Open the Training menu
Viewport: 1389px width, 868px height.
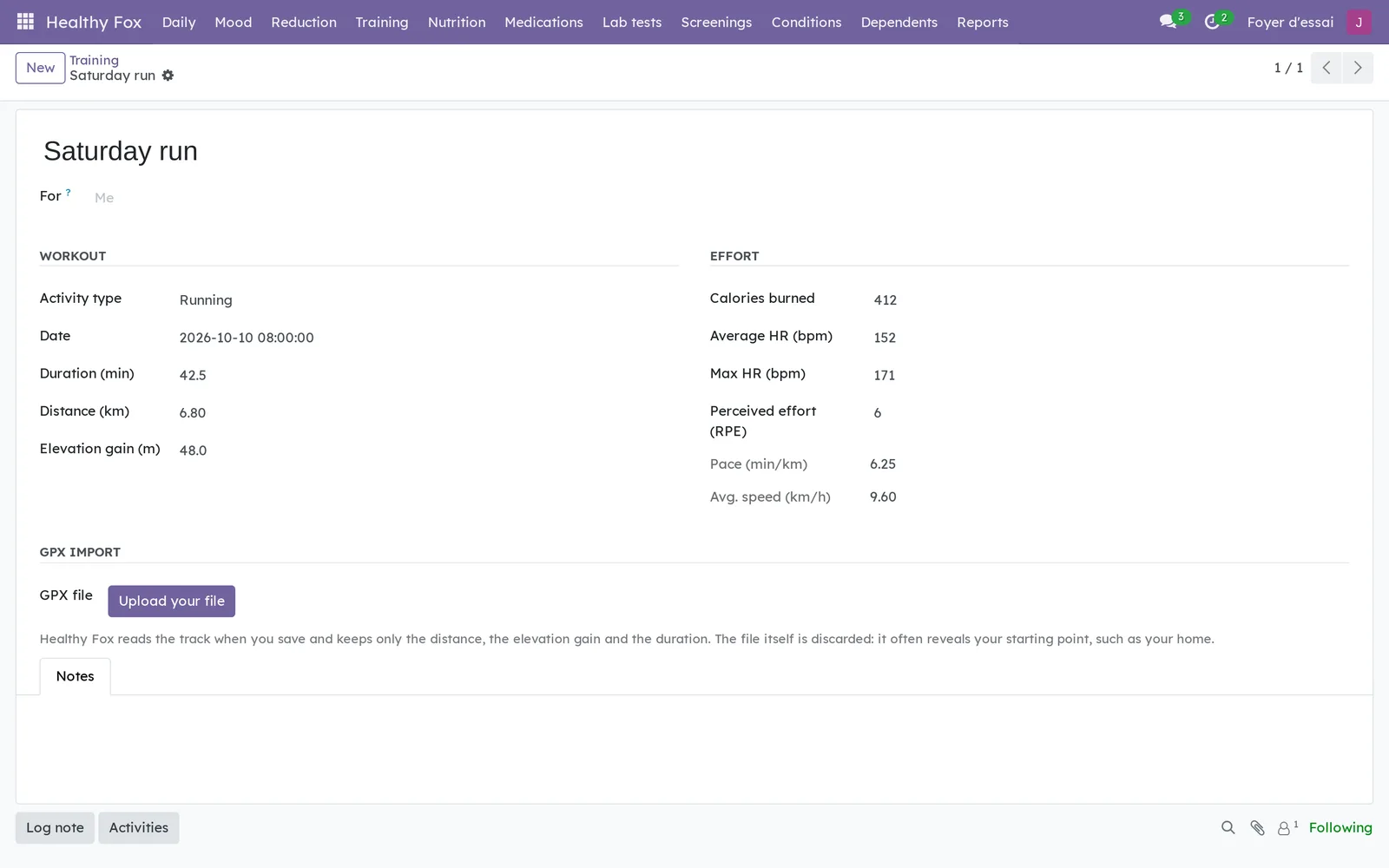[x=382, y=22]
